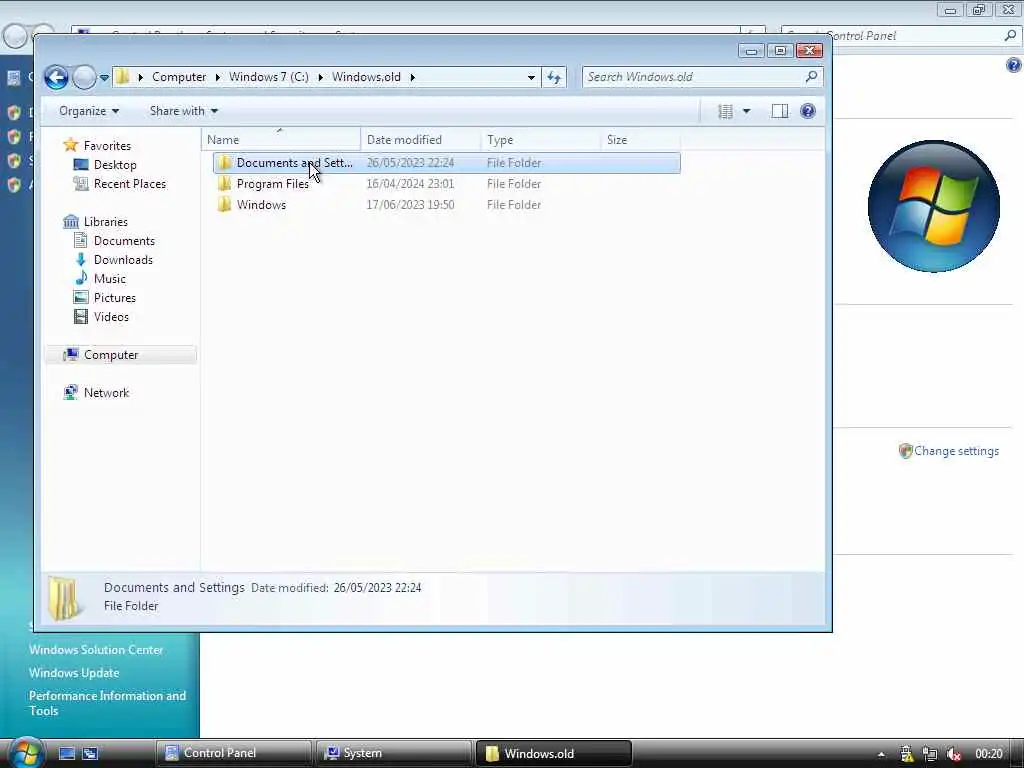
Task: Sort by the Type column header
Action: pos(540,139)
